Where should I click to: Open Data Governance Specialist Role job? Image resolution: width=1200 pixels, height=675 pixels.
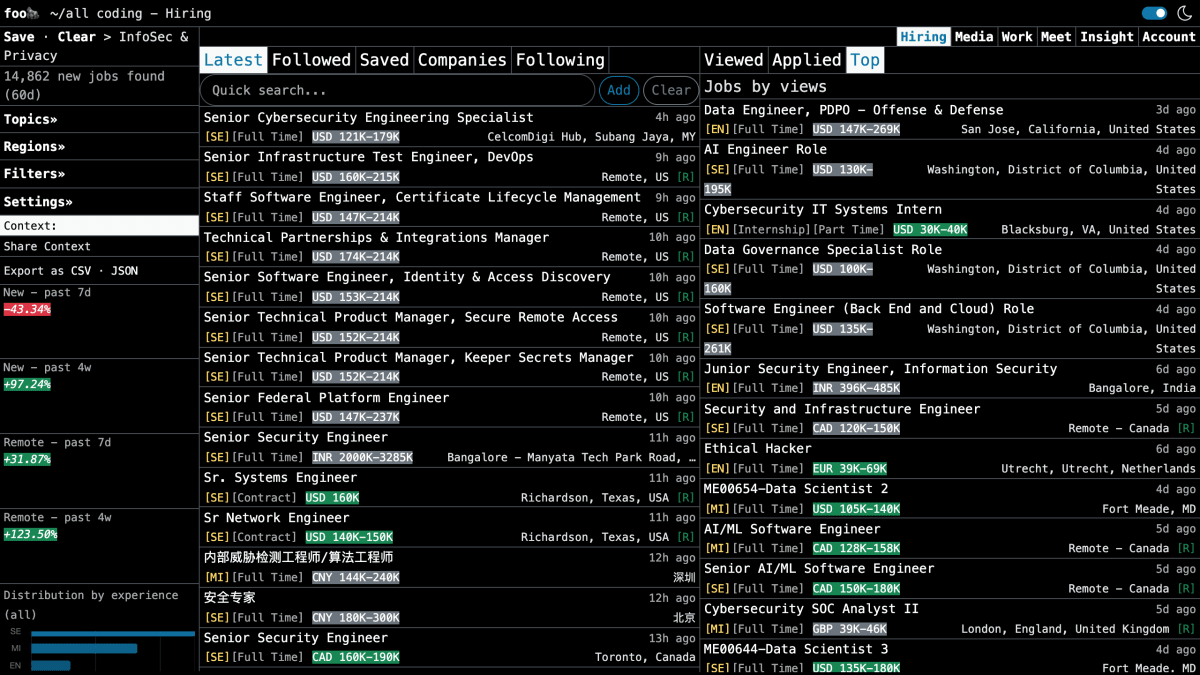tap(822, 249)
